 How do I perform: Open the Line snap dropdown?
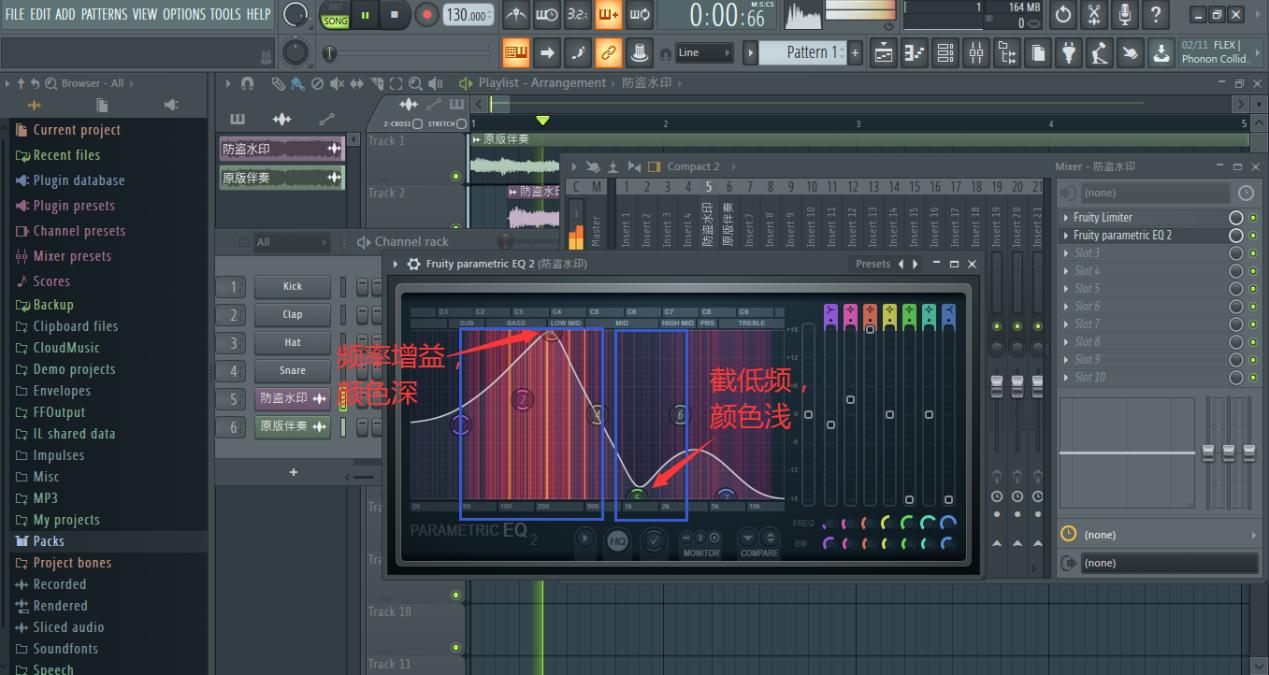point(705,52)
